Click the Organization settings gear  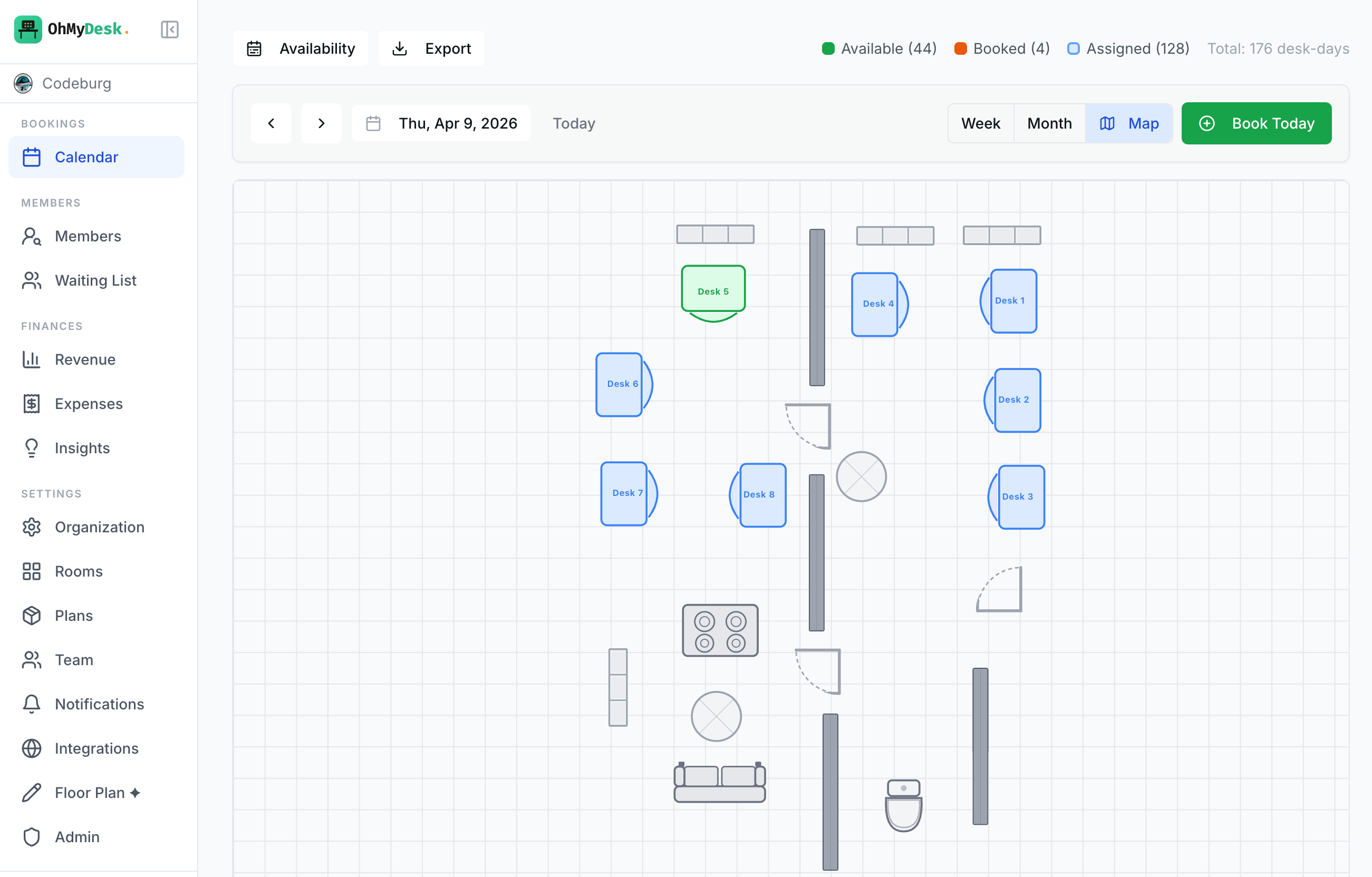coord(31,527)
